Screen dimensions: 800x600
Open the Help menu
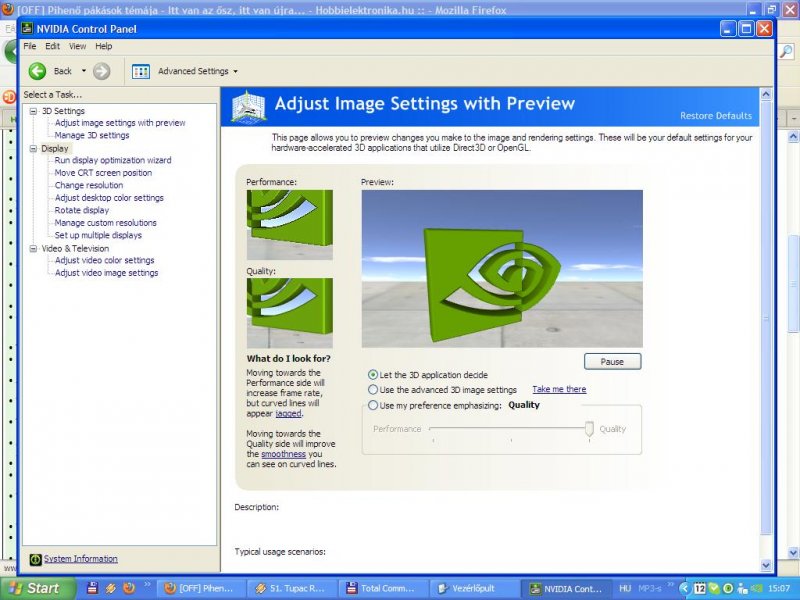104,46
